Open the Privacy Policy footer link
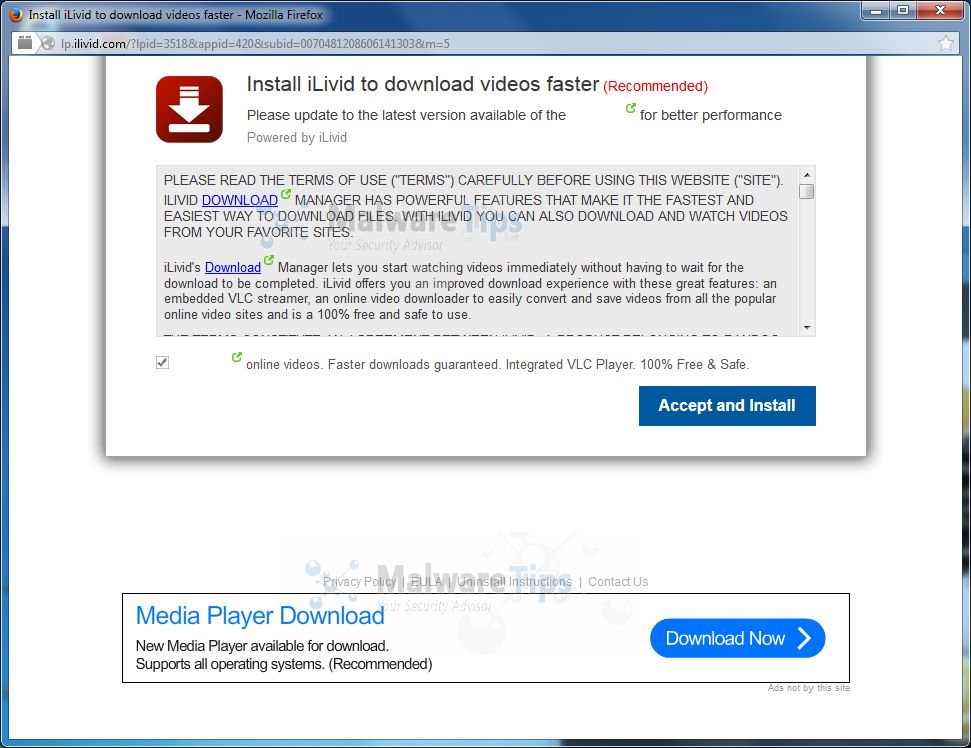This screenshot has height=748, width=971. [x=359, y=581]
